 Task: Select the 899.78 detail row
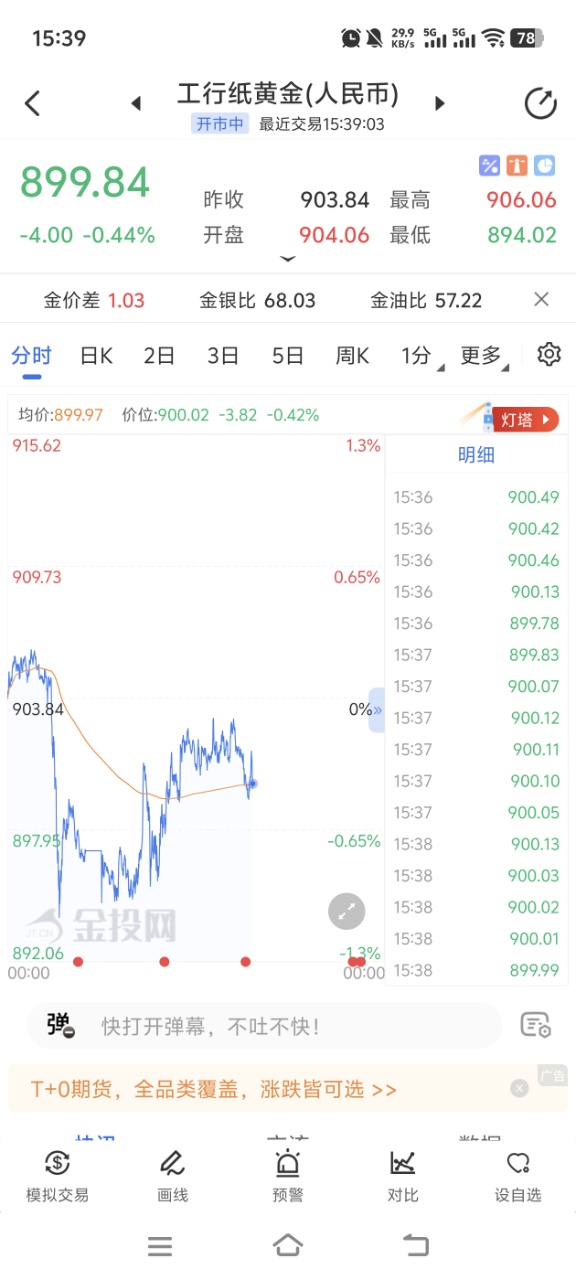click(x=476, y=623)
